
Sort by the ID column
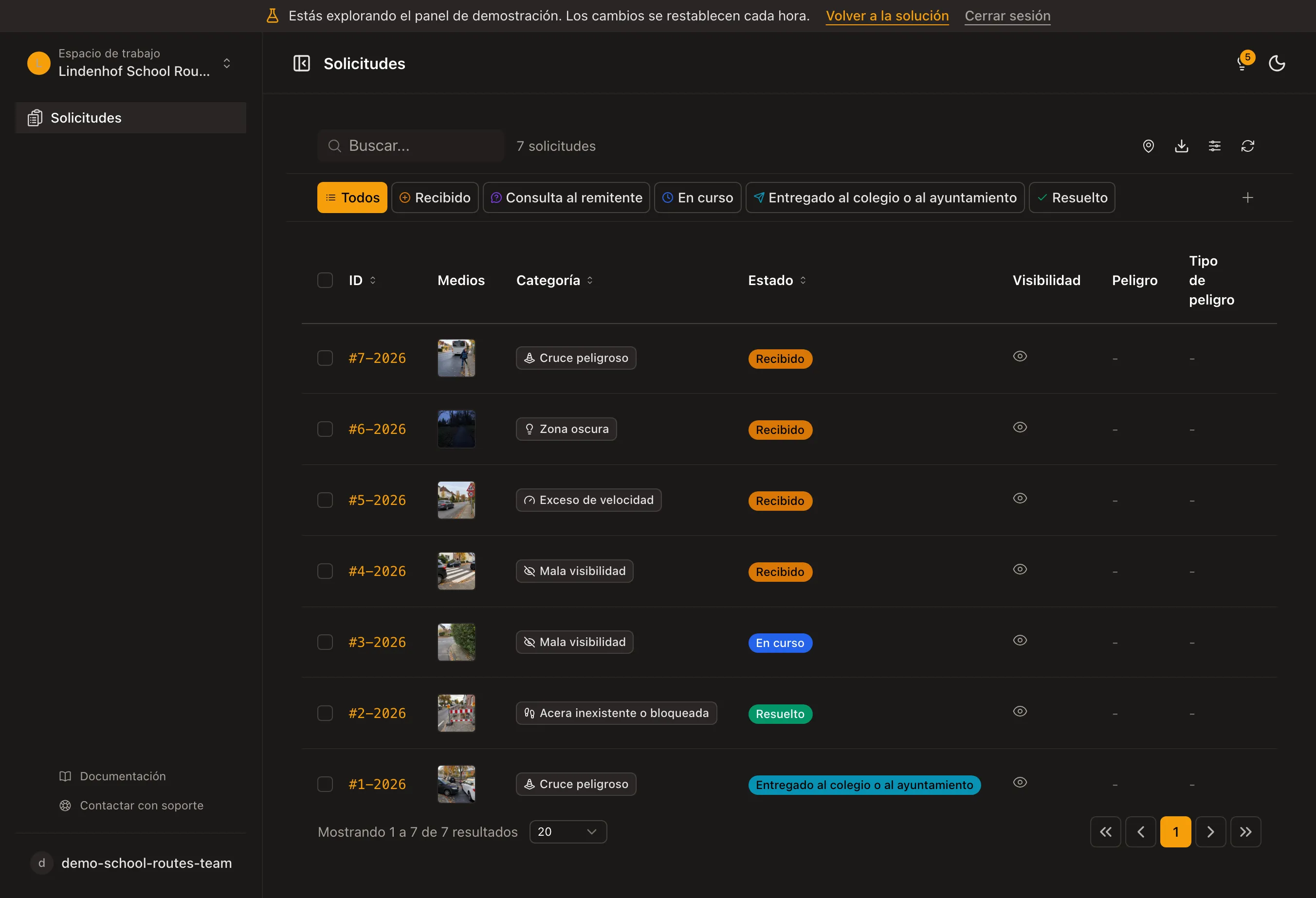(363, 280)
